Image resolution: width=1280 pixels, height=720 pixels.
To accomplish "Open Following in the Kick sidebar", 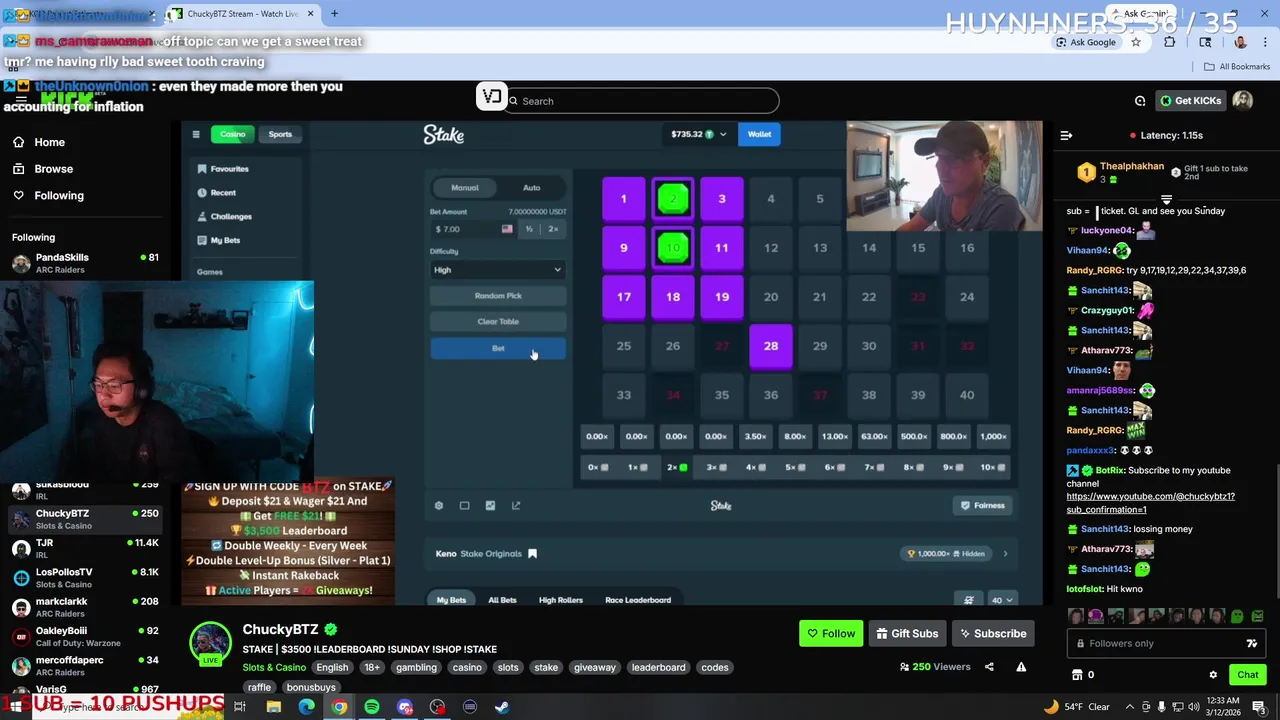I will [48, 195].
